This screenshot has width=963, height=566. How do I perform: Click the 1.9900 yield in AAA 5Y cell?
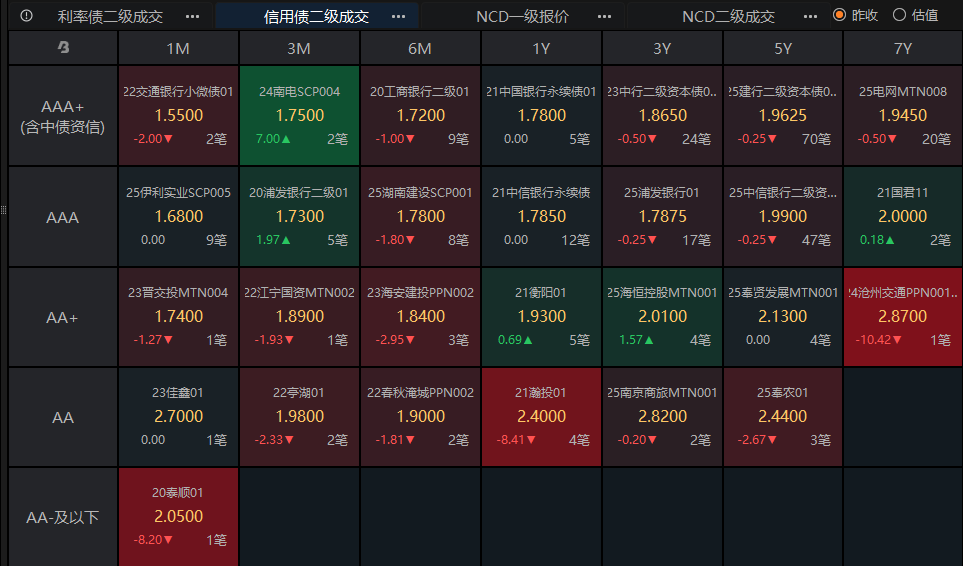[782, 216]
